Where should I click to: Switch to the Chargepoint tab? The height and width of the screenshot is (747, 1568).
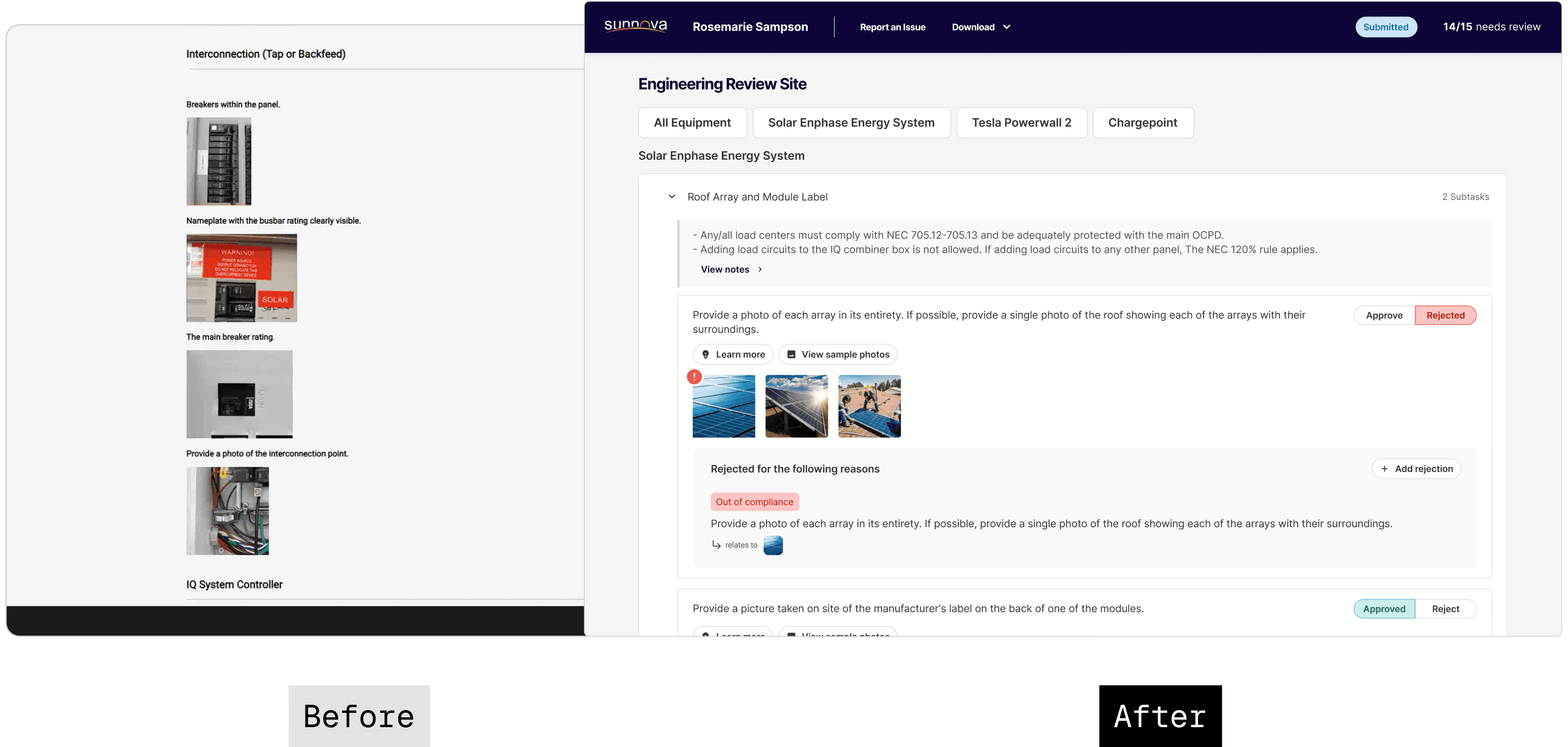tap(1143, 122)
